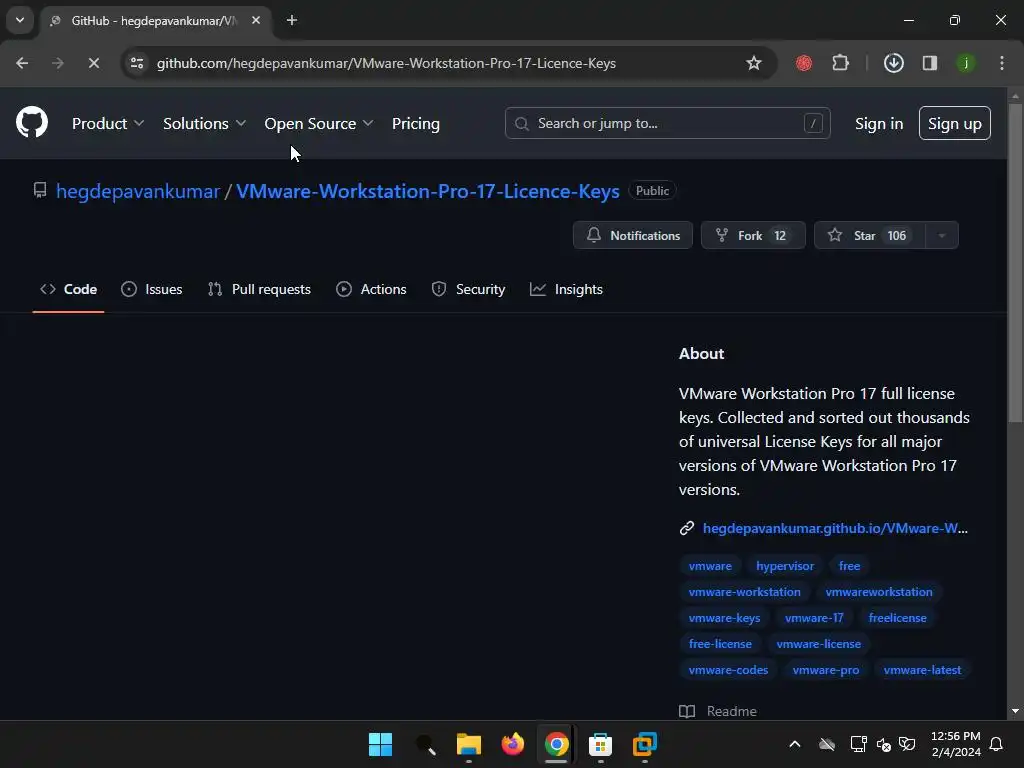1024x768 pixels.
Task: Launch Firefox from the taskbar
Action: 513,744
